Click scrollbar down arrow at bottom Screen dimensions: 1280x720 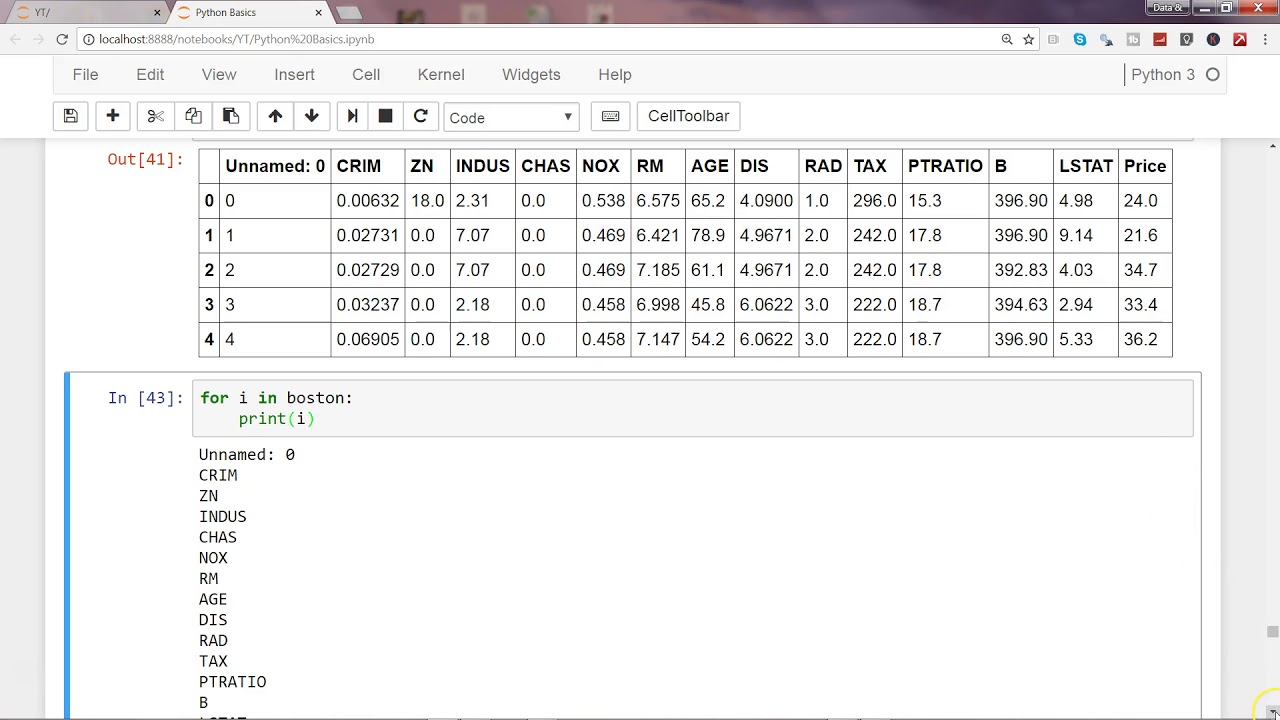coord(1272,711)
